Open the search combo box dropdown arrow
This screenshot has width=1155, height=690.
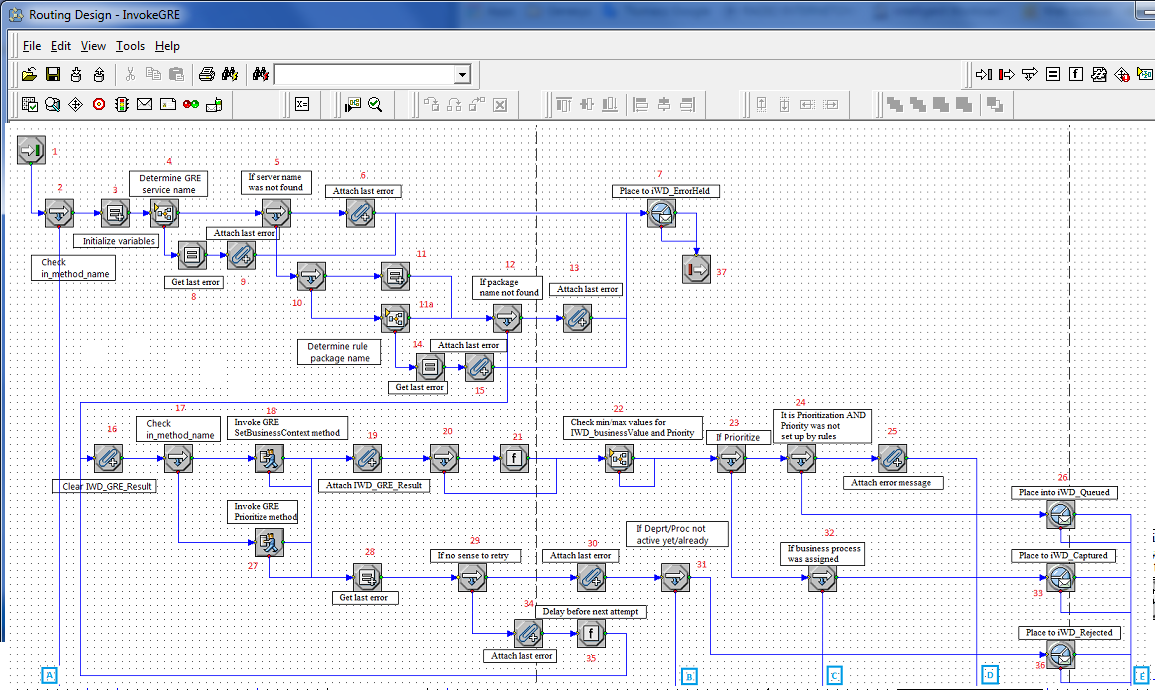click(x=462, y=75)
